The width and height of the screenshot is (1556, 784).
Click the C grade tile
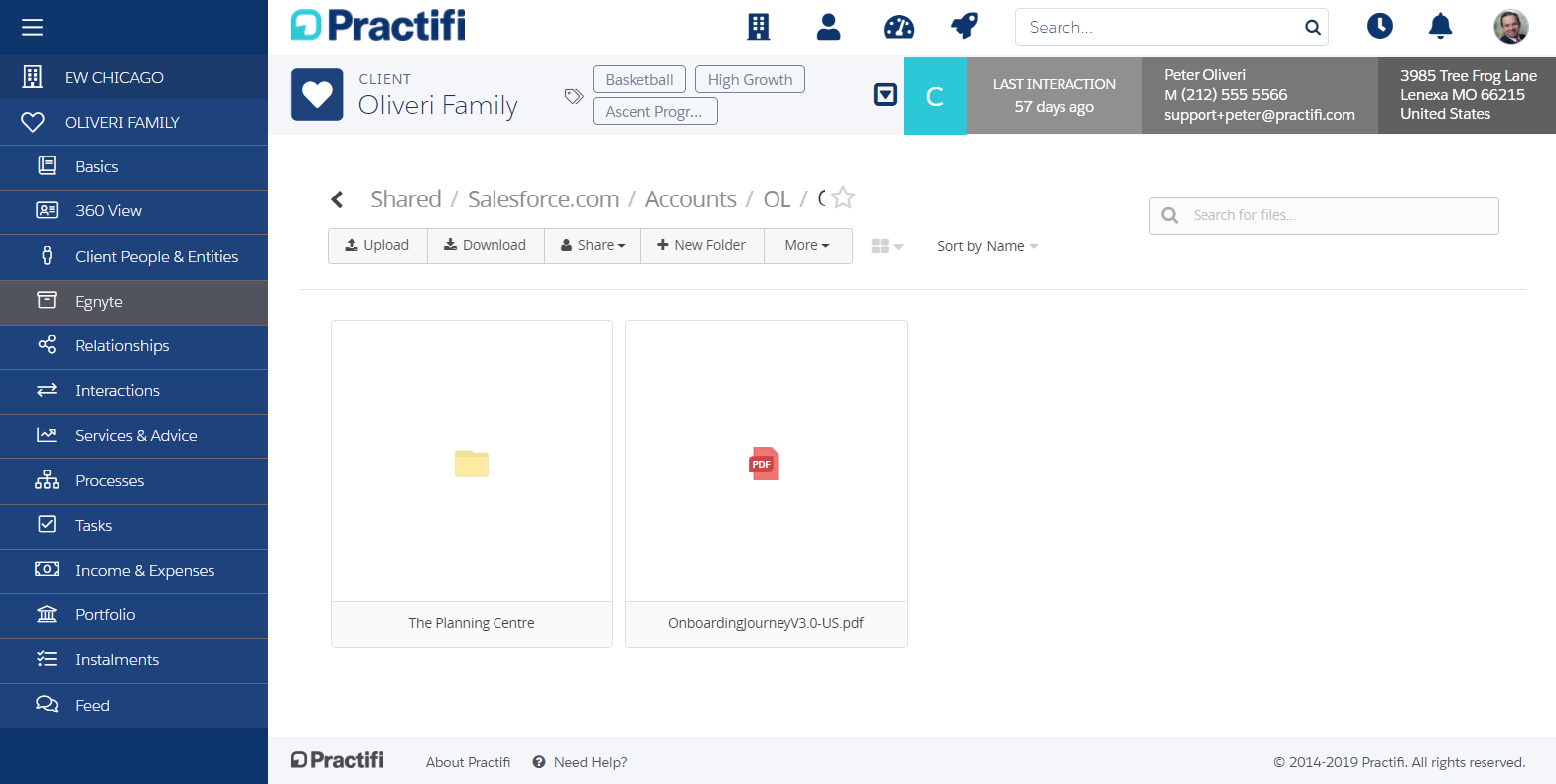[x=934, y=96]
